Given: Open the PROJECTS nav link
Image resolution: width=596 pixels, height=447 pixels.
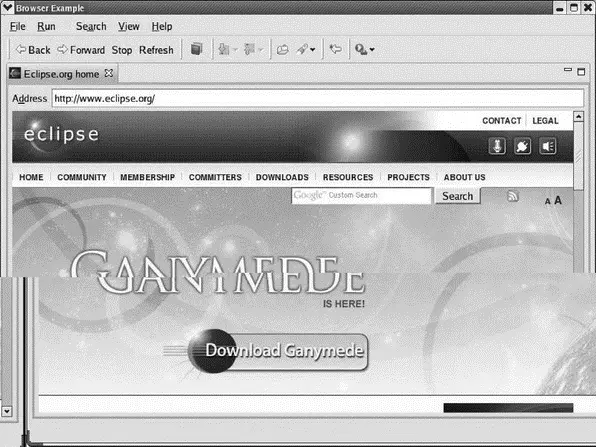Looking at the screenshot, I should 408,177.
